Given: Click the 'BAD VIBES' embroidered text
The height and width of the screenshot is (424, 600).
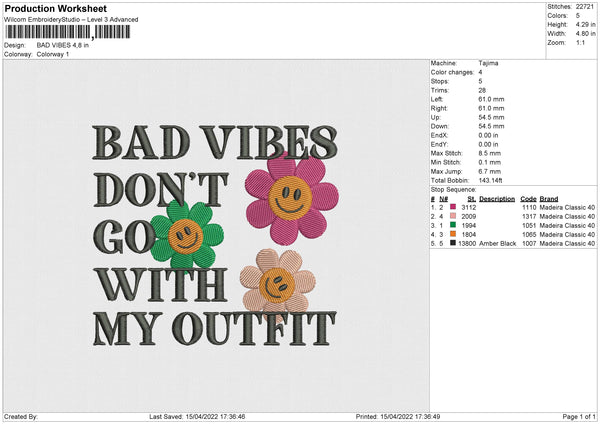Looking at the screenshot, I should click(x=215, y=142).
